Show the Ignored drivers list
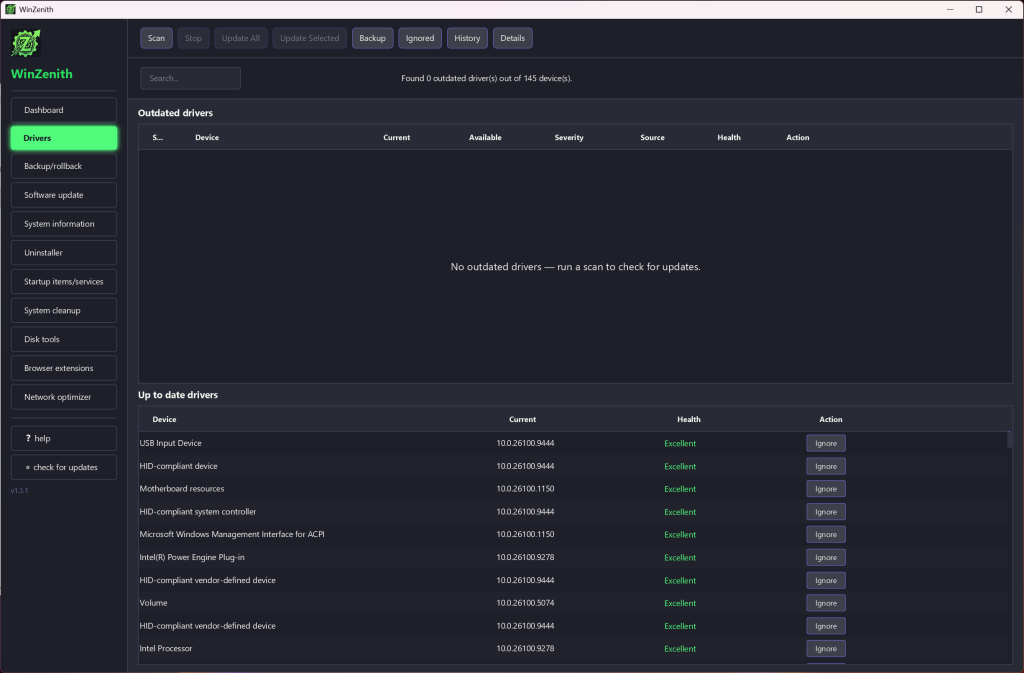The height and width of the screenshot is (673, 1024). 420,38
